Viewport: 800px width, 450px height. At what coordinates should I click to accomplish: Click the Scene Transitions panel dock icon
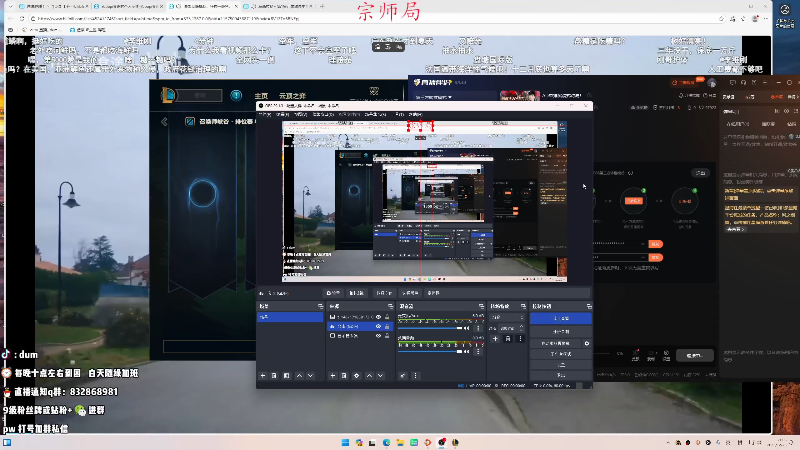click(x=523, y=306)
